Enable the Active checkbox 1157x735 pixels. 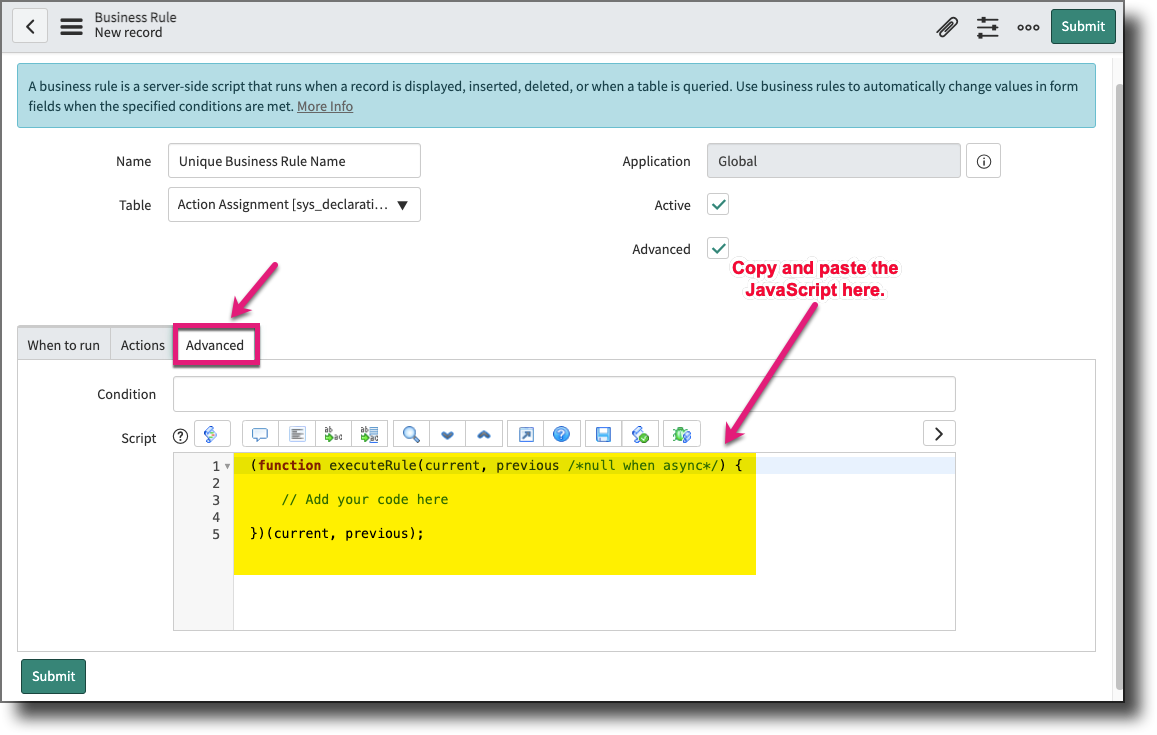[717, 204]
